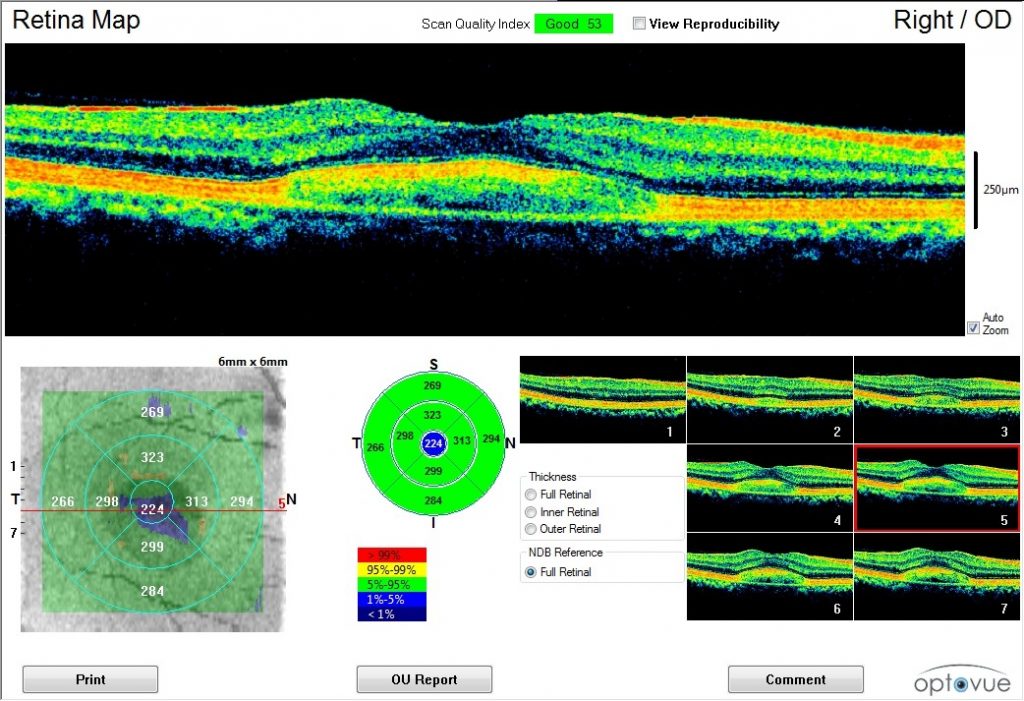Select Full Retinal under NDB Reference
Viewport: 1024px width, 701px height.
pyautogui.click(x=531, y=573)
